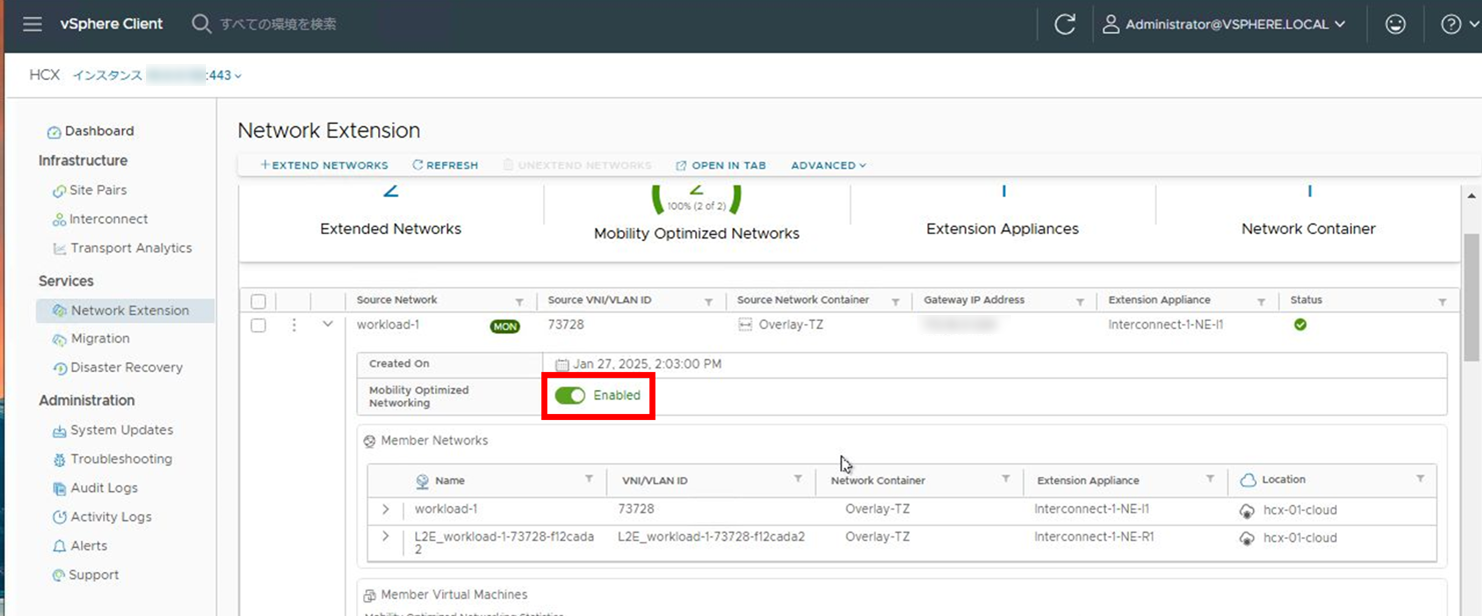Focus the global search field

[278, 24]
